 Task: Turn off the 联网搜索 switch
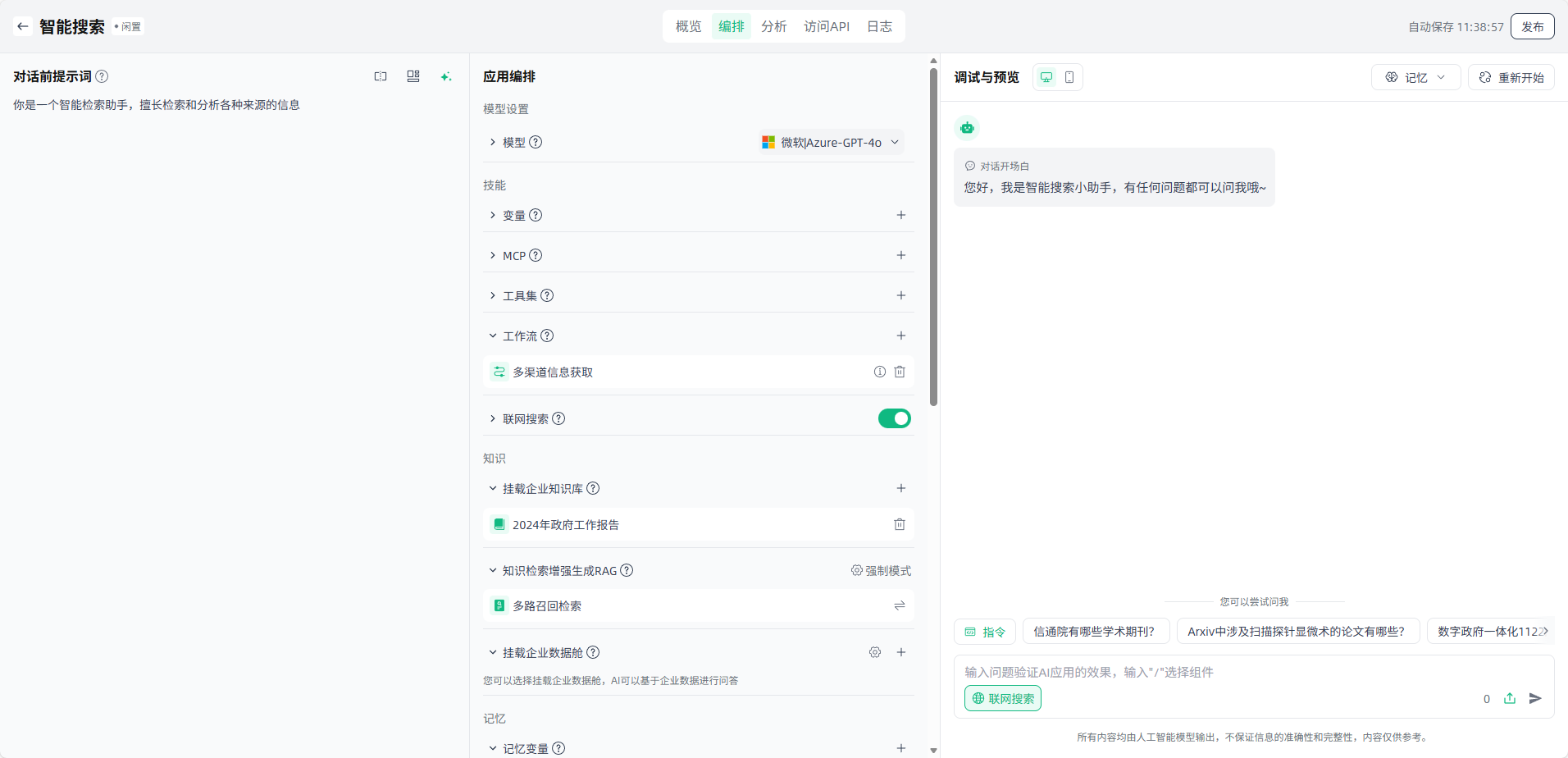[x=894, y=418]
